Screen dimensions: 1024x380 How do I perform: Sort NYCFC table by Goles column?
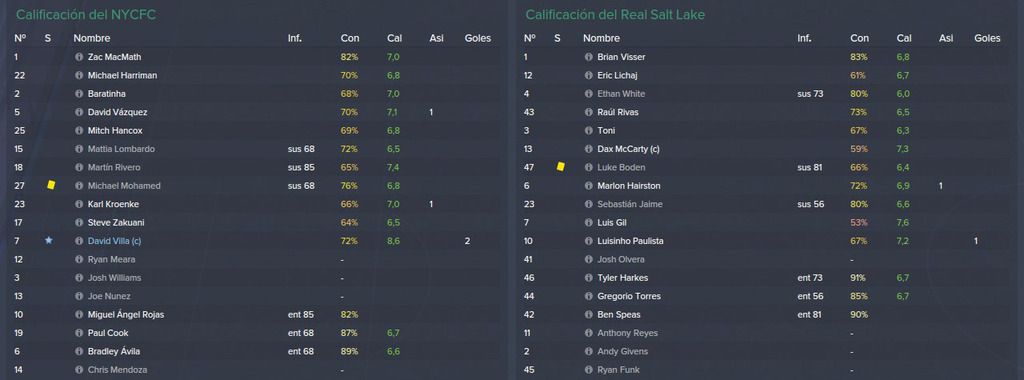(477, 39)
